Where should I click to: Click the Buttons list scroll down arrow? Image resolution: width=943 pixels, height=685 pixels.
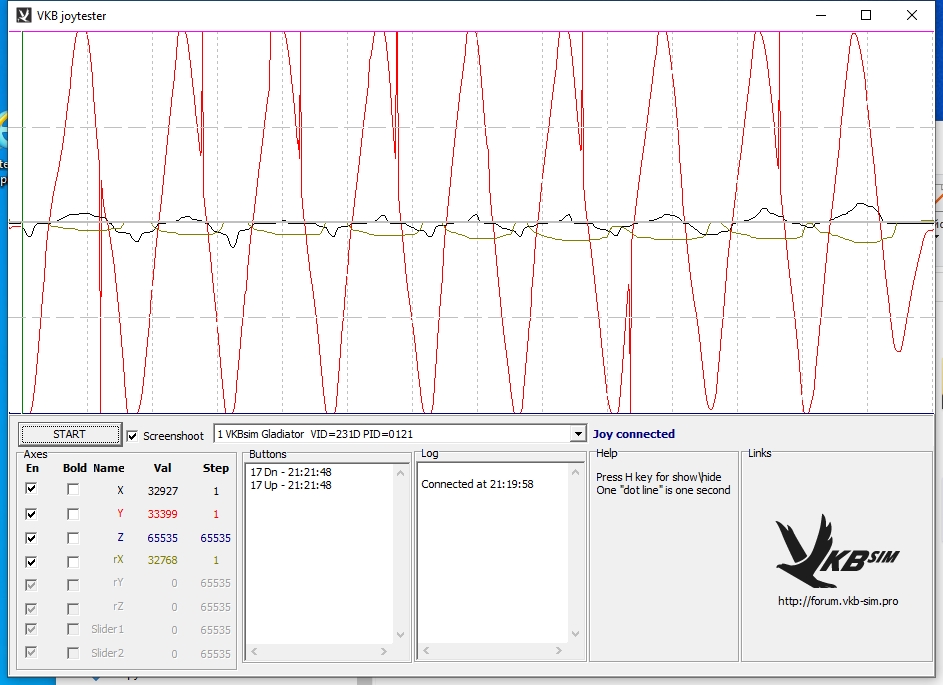[x=401, y=634]
